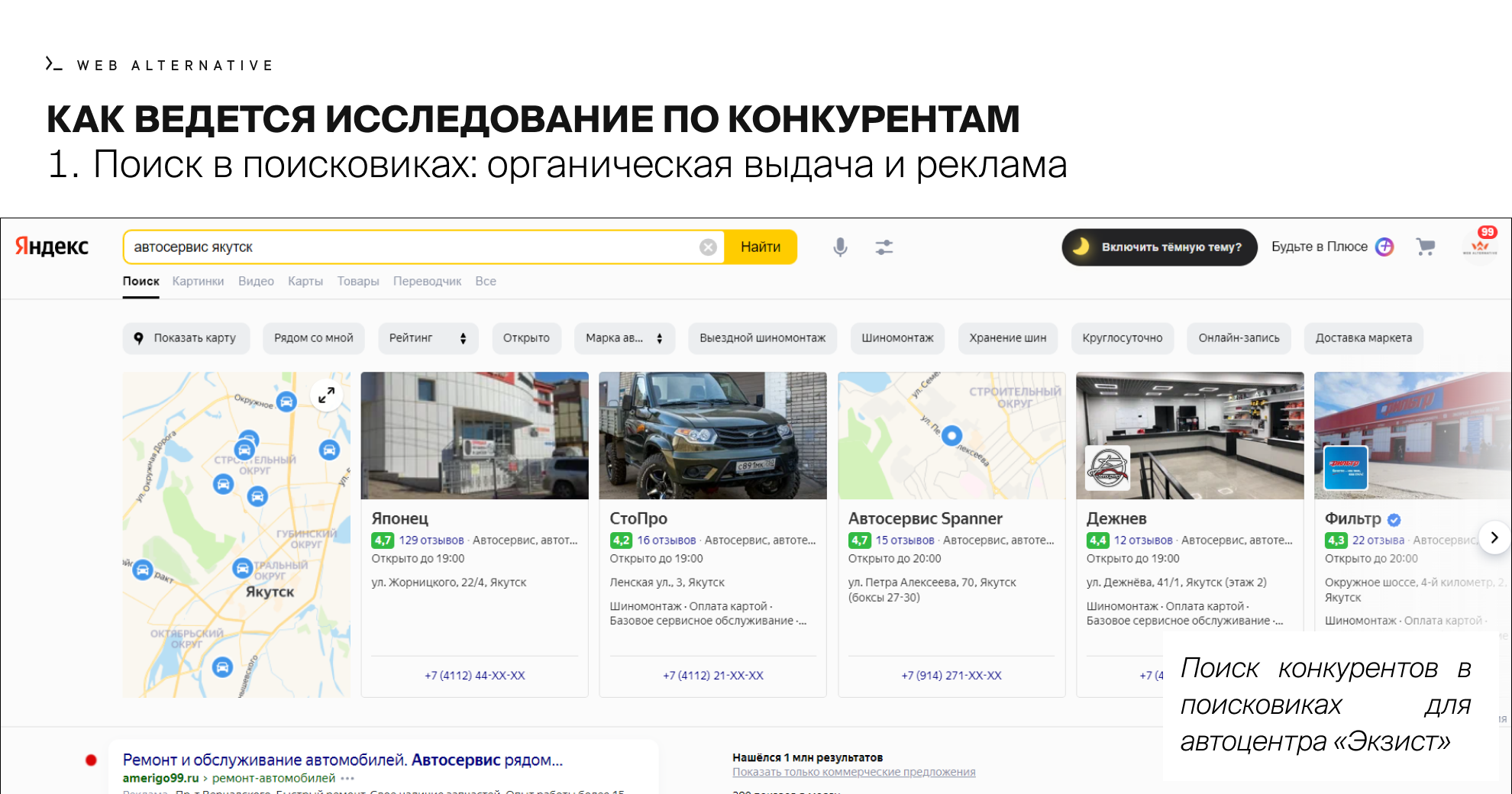Toggle the Доставка маркета filter
The height and width of the screenshot is (794, 1512).
point(1363,338)
